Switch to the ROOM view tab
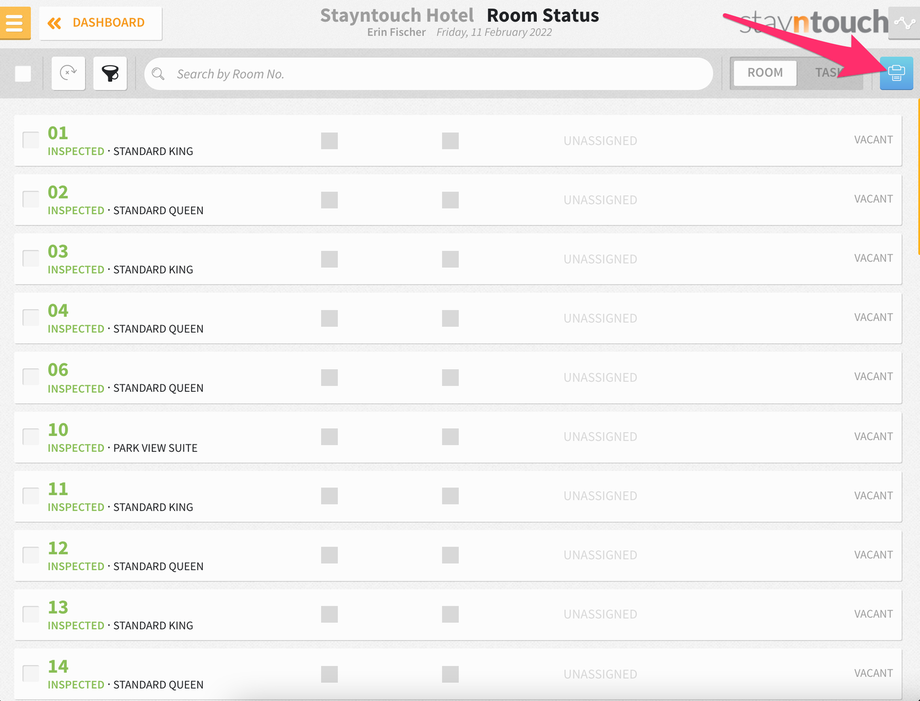Image resolution: width=920 pixels, height=701 pixels. pos(765,73)
